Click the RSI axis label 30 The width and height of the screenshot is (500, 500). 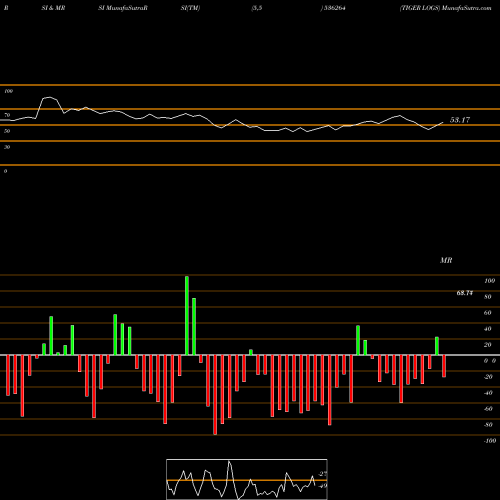tap(7, 147)
